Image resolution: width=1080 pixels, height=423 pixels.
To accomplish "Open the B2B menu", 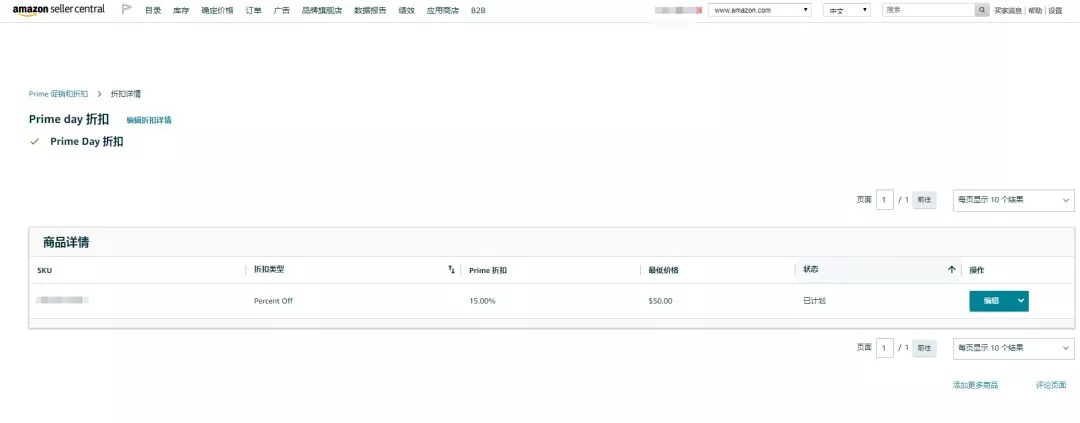I will pyautogui.click(x=478, y=11).
